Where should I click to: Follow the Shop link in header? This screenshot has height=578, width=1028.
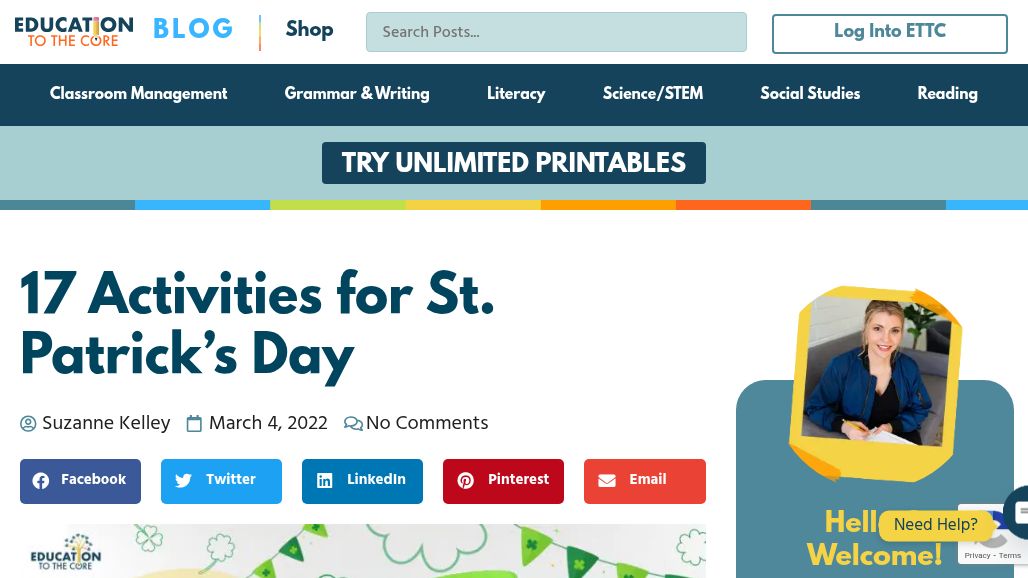tap(309, 31)
